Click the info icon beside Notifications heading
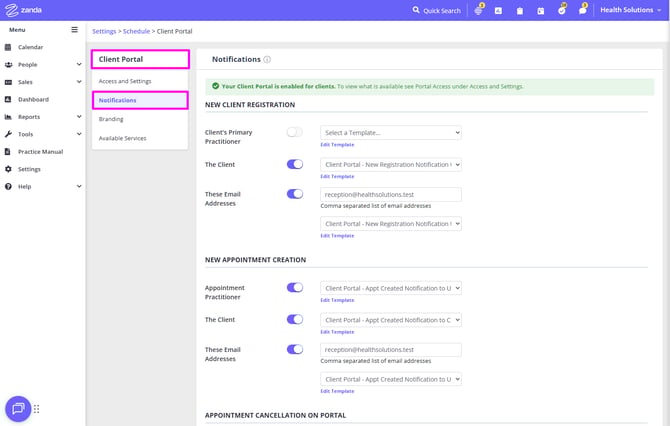Image resolution: width=670 pixels, height=426 pixels. [267, 60]
